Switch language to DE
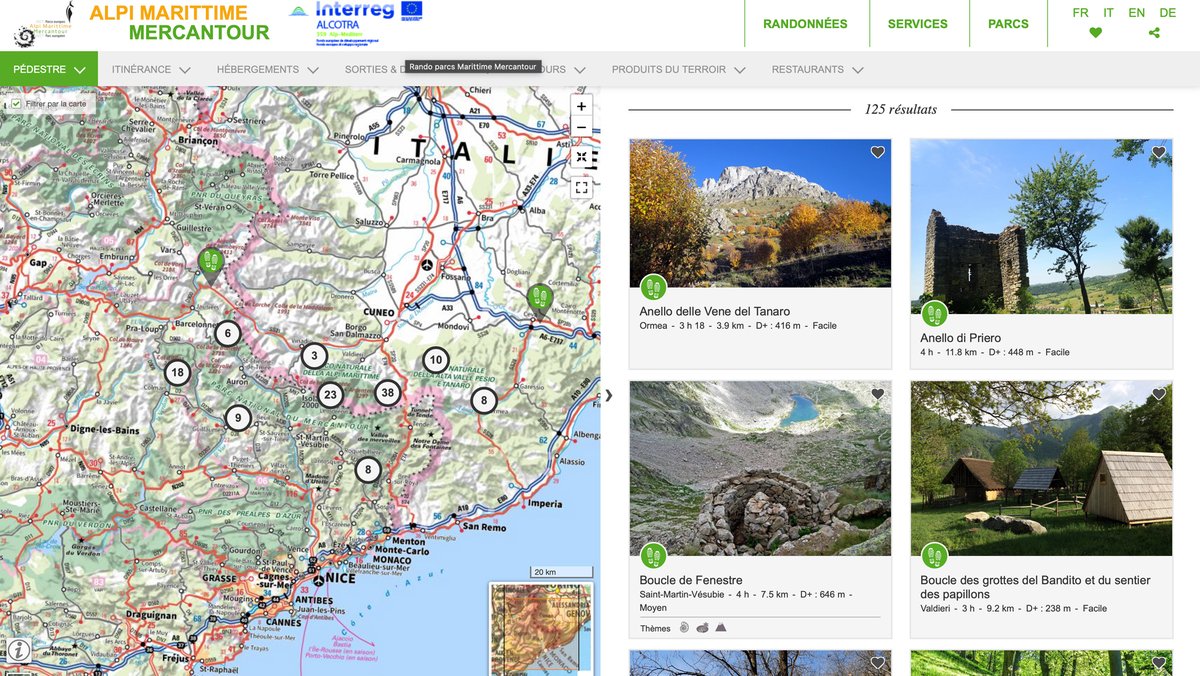Viewport: 1200px width, 676px height. (x=1167, y=13)
